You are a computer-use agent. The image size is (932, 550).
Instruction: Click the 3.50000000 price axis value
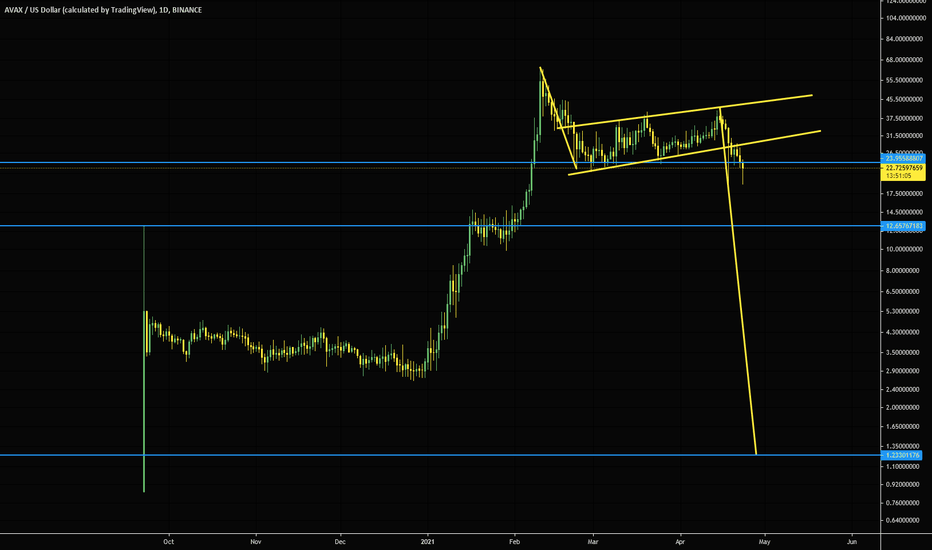pos(904,353)
